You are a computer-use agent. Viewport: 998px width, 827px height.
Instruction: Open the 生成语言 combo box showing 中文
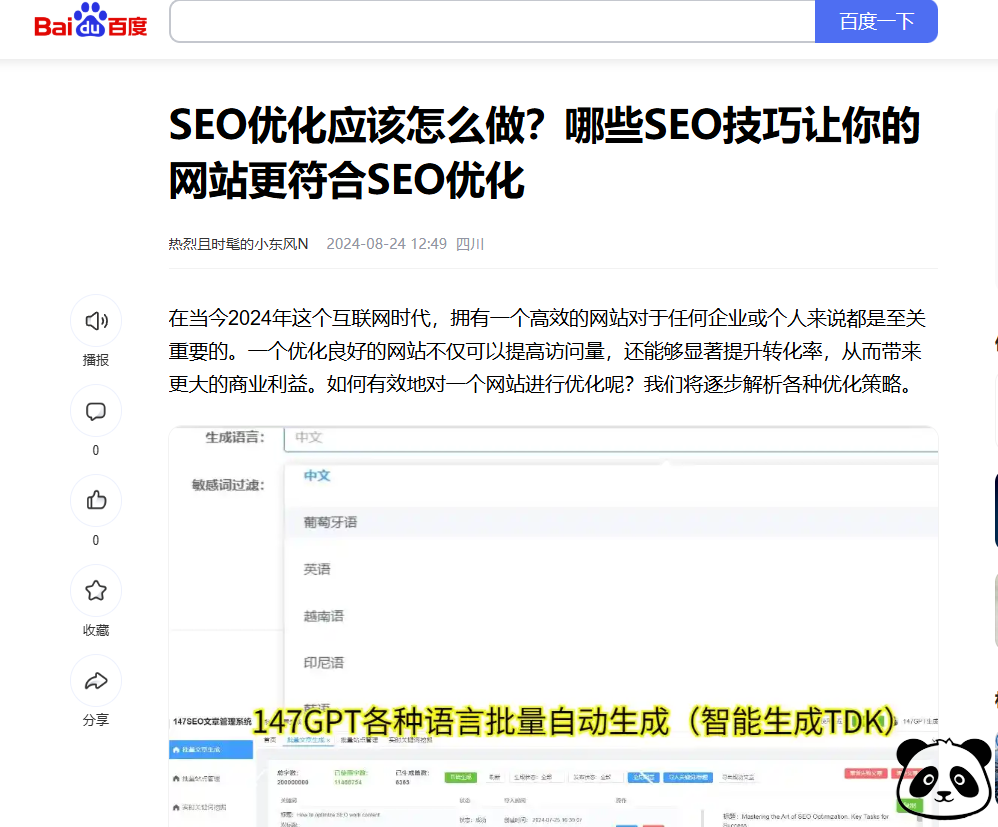tap(611, 438)
